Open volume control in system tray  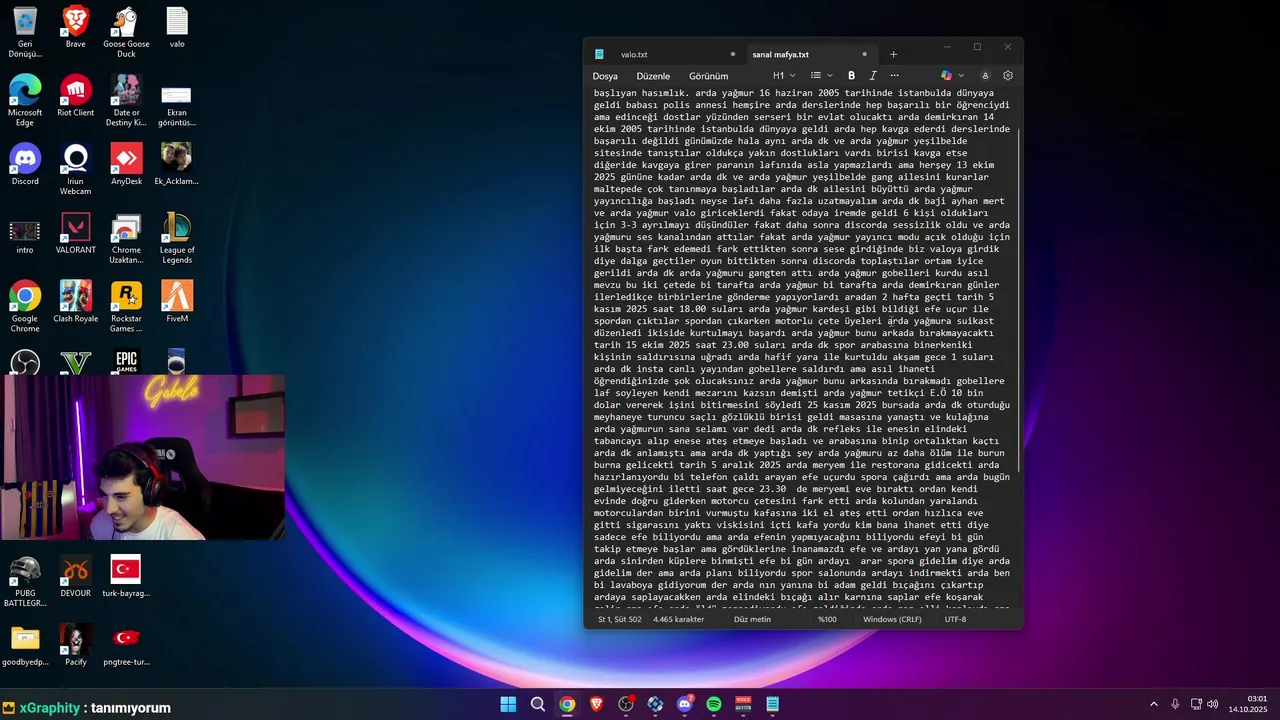(x=1212, y=704)
